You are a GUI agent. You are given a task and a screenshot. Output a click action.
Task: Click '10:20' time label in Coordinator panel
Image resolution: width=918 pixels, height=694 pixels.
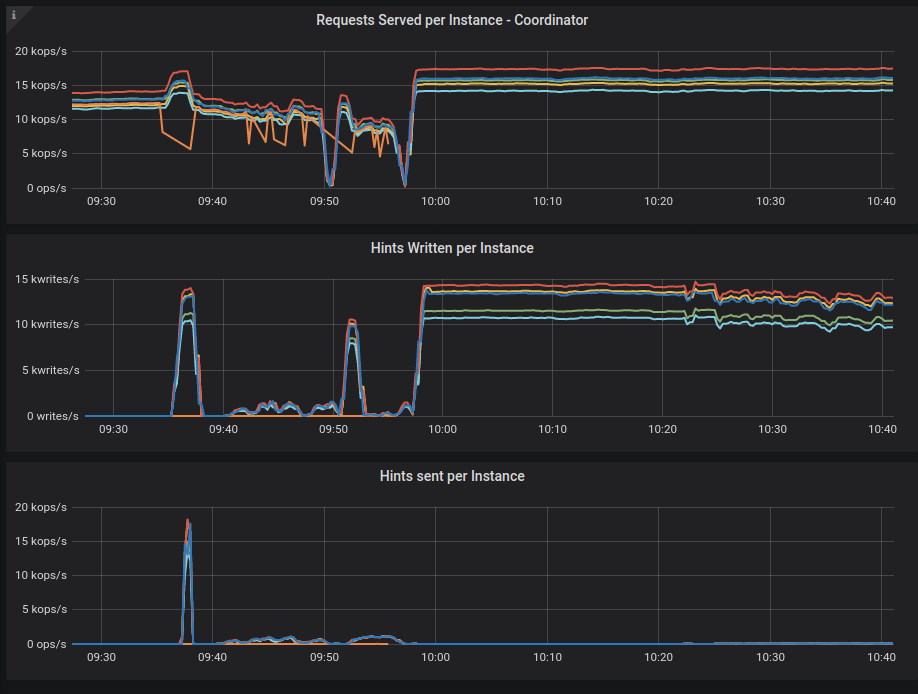pos(659,201)
